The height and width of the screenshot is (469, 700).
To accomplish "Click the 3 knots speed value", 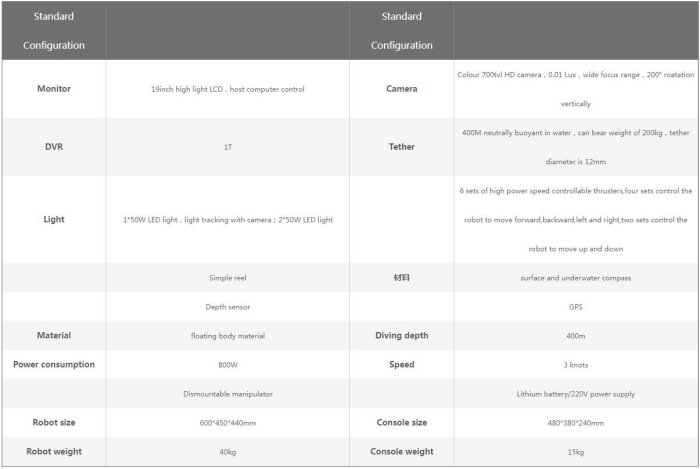I will tap(575, 365).
